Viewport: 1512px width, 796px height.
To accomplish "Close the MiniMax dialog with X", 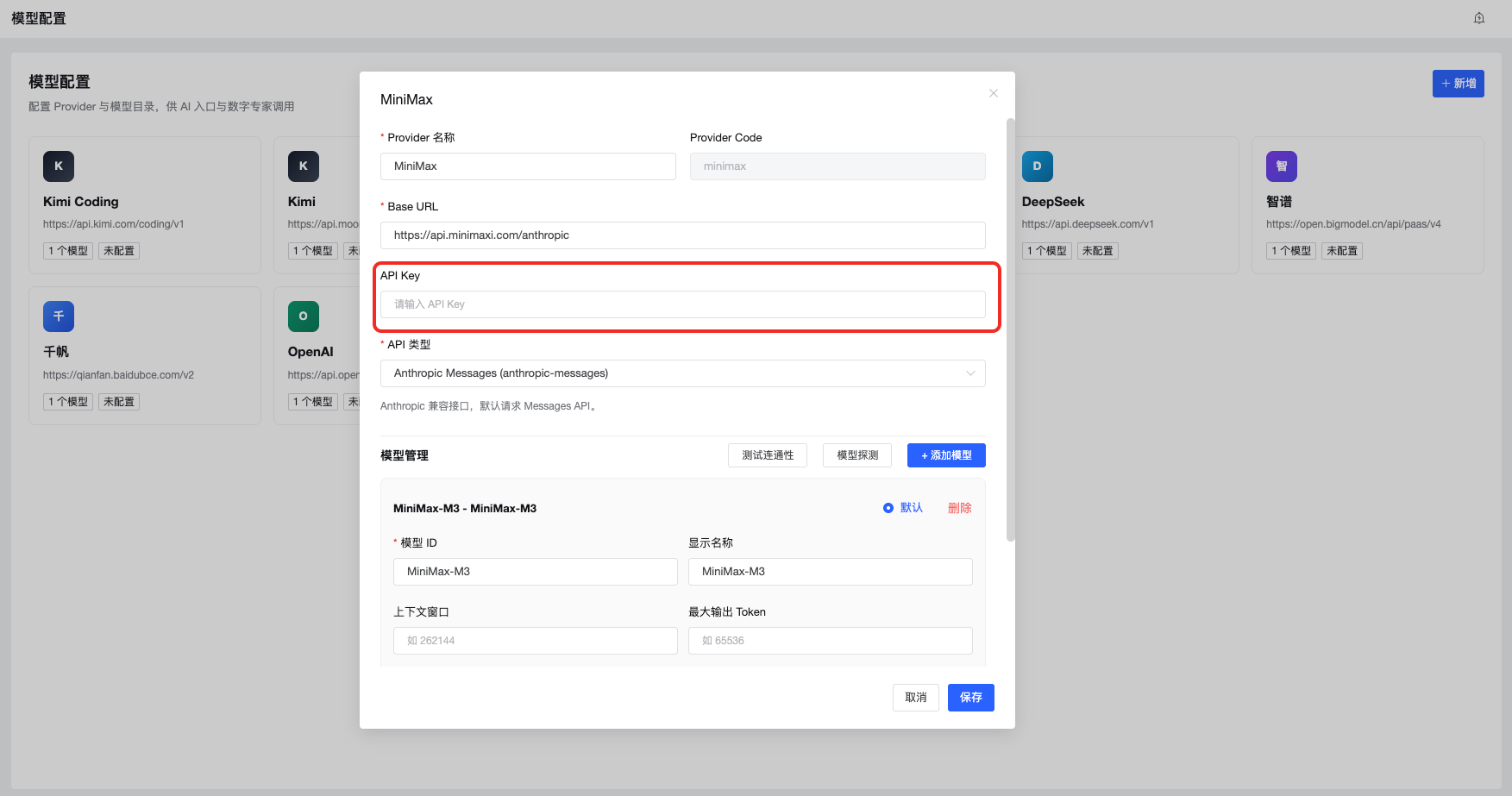I will (994, 93).
